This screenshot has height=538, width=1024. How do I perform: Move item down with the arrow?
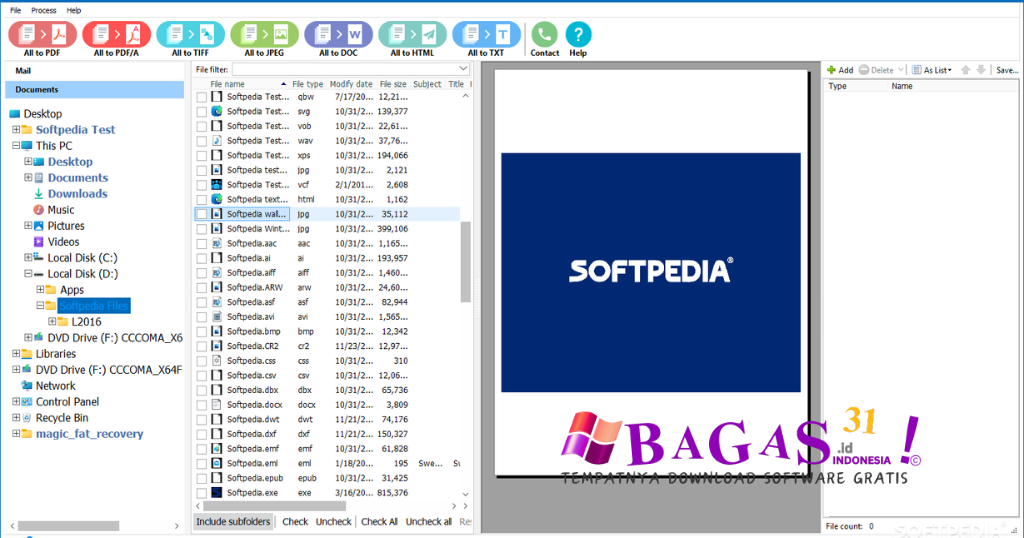coord(981,70)
